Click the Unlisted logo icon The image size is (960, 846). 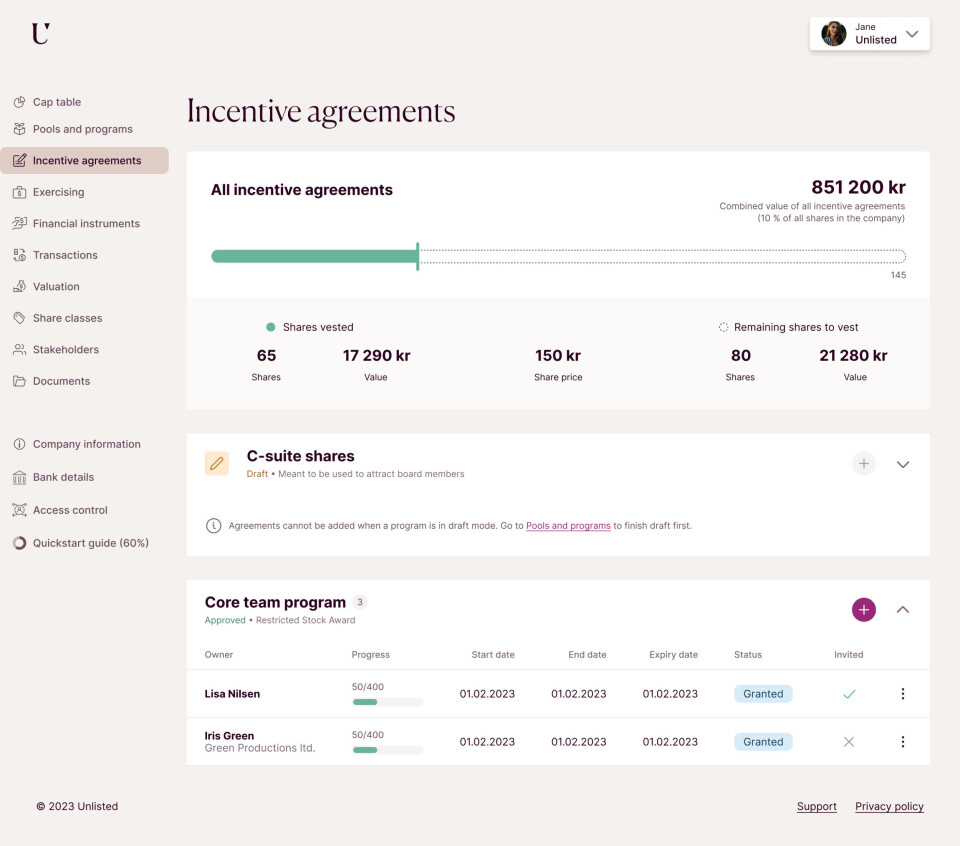[40, 34]
